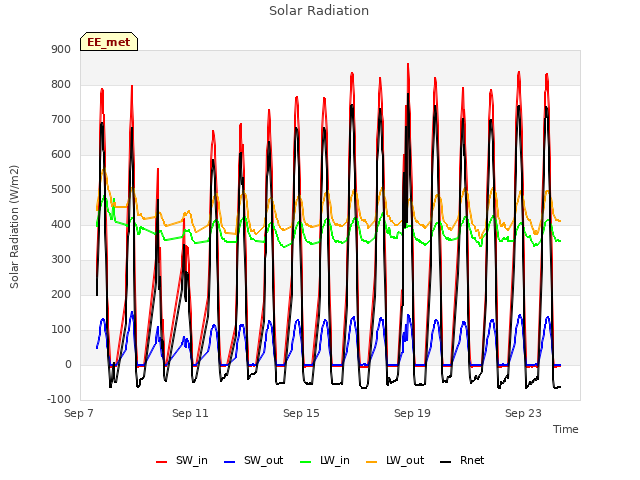Click the blue SW_out legend color marker

coord(230,462)
